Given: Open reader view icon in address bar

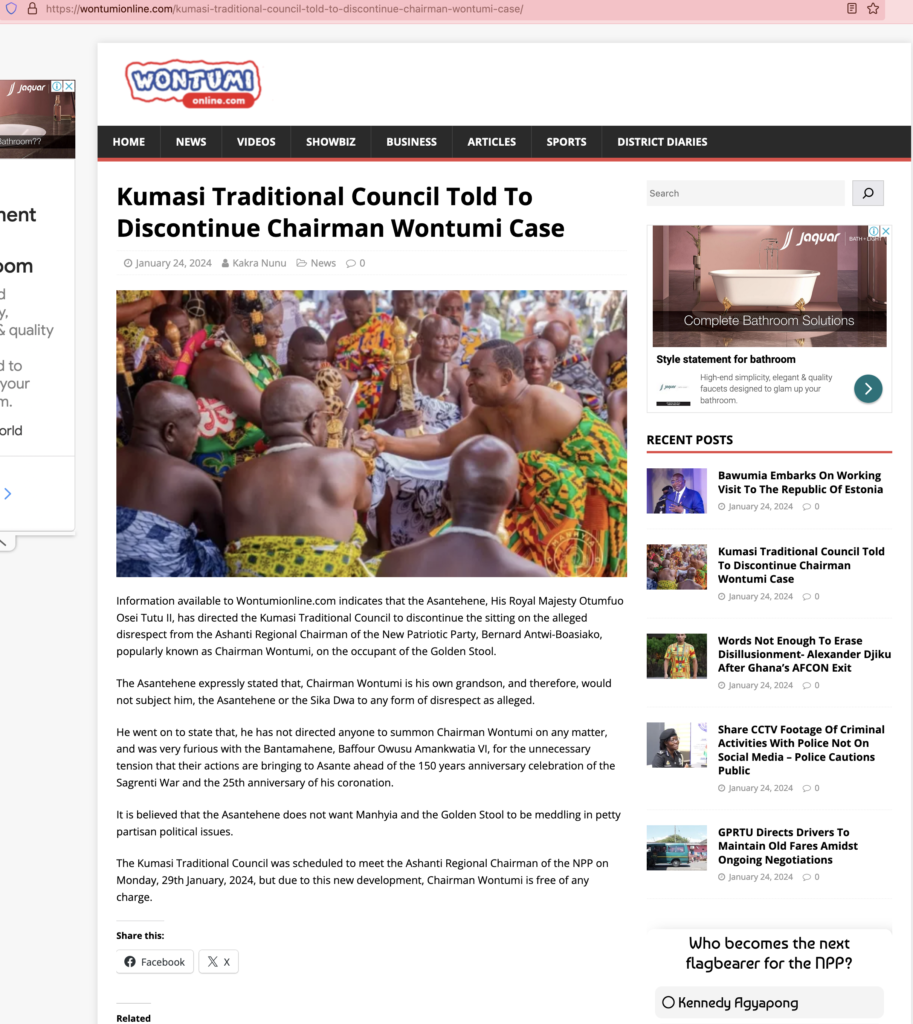Looking at the screenshot, I should pyautogui.click(x=852, y=8).
